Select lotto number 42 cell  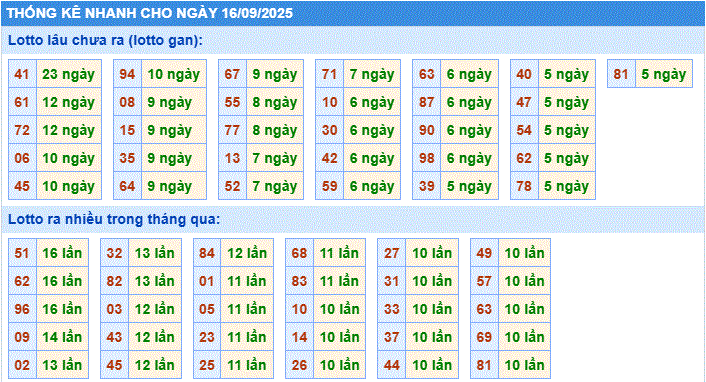[x=330, y=158]
